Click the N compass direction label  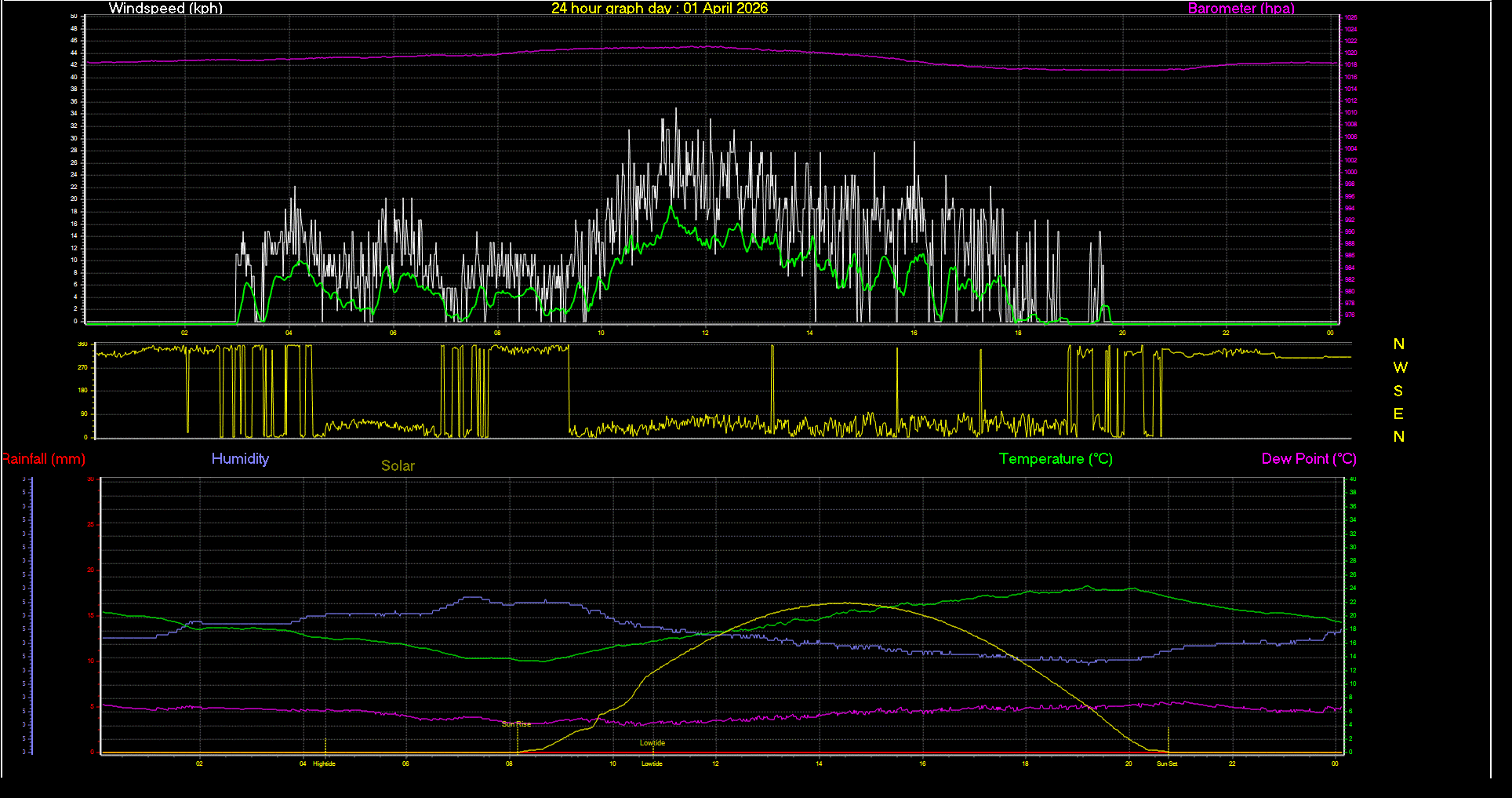point(1398,344)
